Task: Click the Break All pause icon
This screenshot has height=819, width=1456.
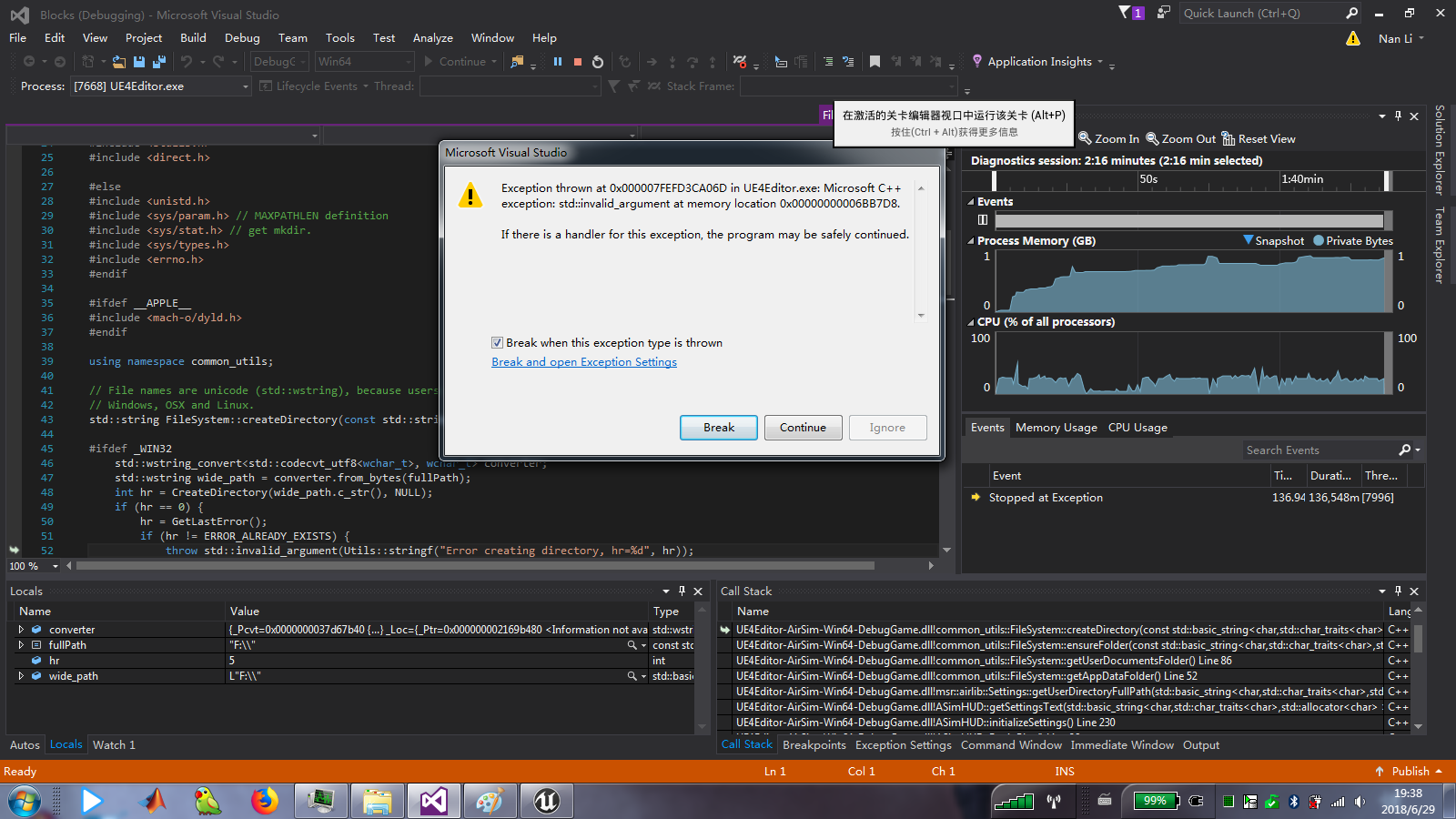Action: coord(557,61)
